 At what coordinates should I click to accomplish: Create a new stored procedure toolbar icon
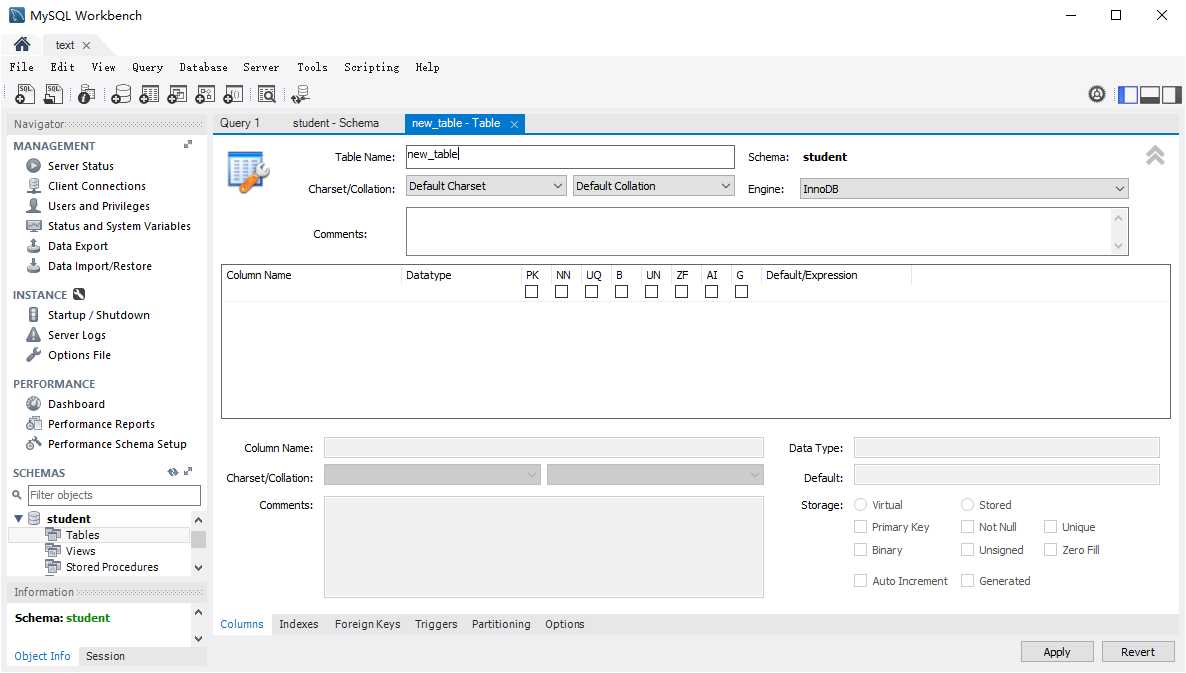[205, 94]
